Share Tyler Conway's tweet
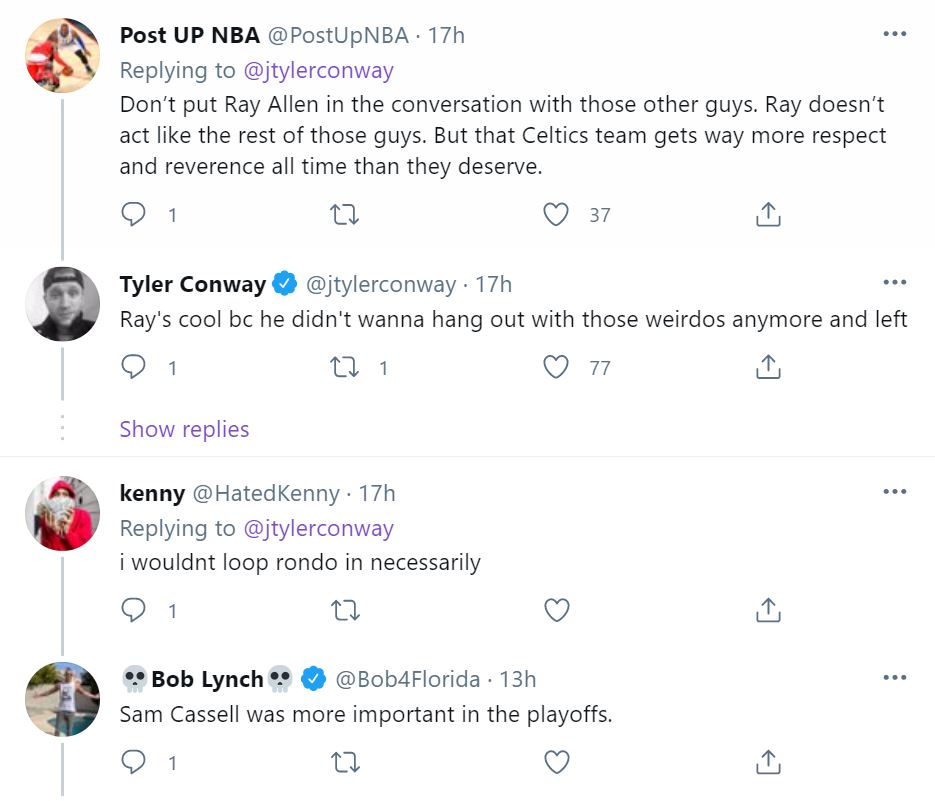 [767, 368]
